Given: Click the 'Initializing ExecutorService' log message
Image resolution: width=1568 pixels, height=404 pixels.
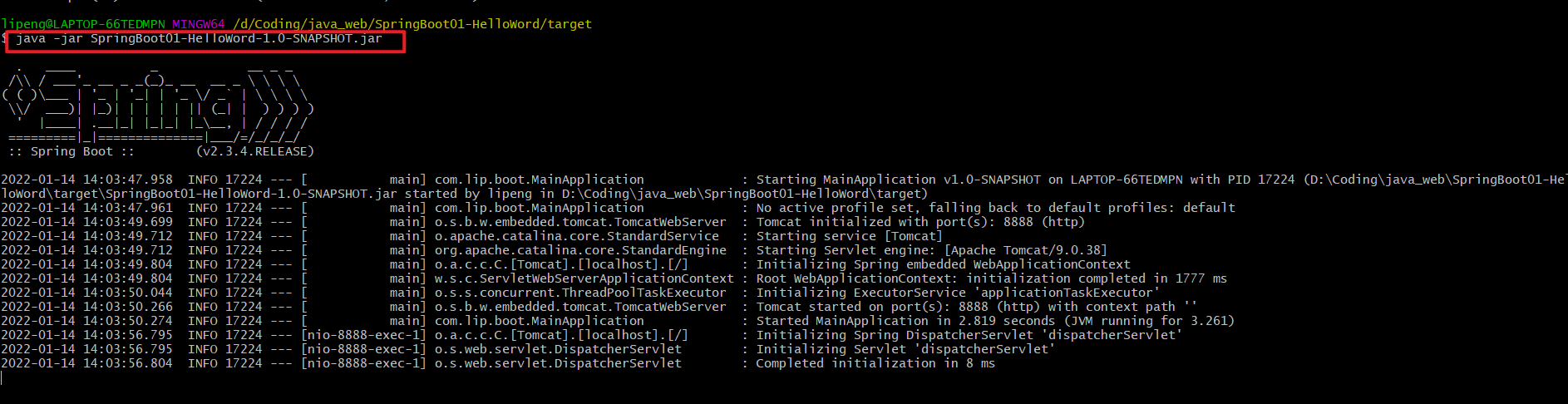Looking at the screenshot, I should tap(958, 293).
